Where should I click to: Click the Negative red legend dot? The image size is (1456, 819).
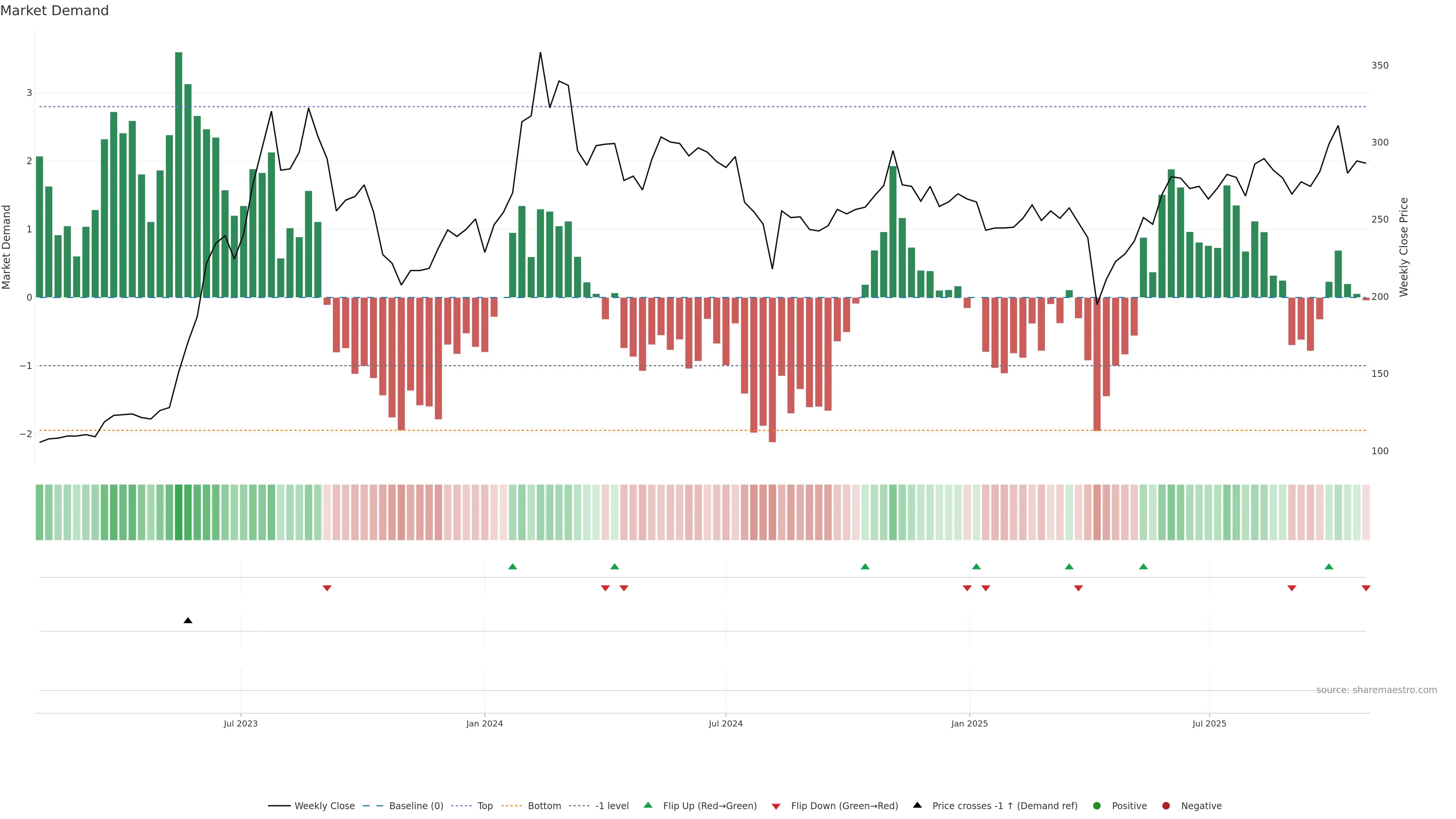[x=1166, y=806]
